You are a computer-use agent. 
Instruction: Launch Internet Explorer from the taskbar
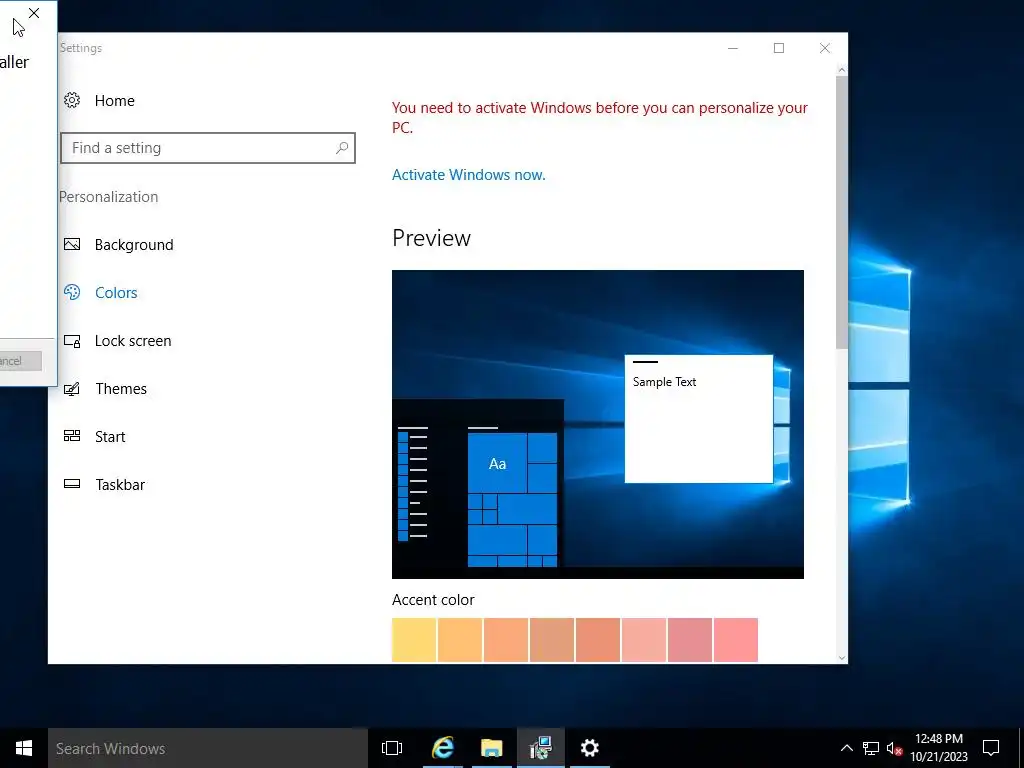pyautogui.click(x=442, y=748)
